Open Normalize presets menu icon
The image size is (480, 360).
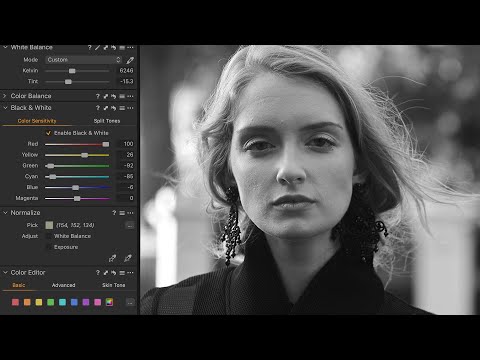(122, 213)
